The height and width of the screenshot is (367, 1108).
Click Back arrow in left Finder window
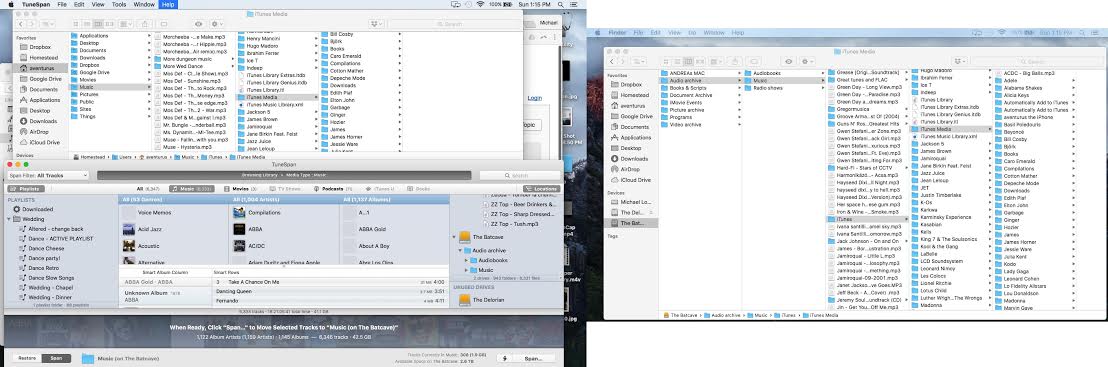point(21,24)
